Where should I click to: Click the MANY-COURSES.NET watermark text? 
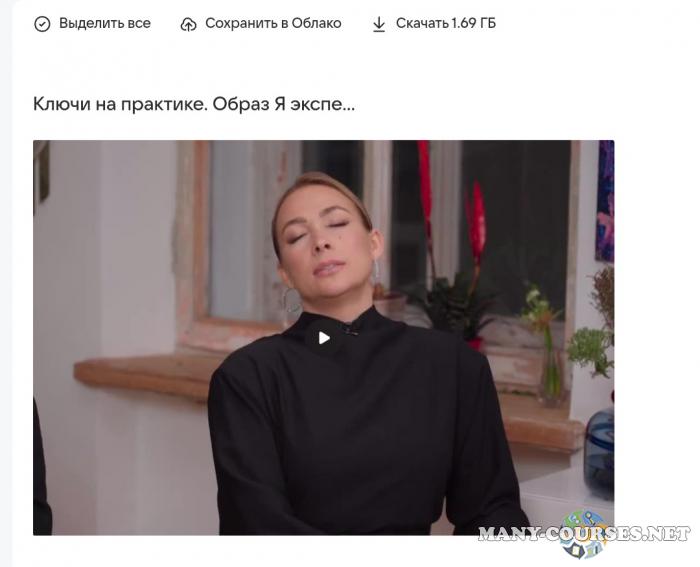(x=584, y=533)
